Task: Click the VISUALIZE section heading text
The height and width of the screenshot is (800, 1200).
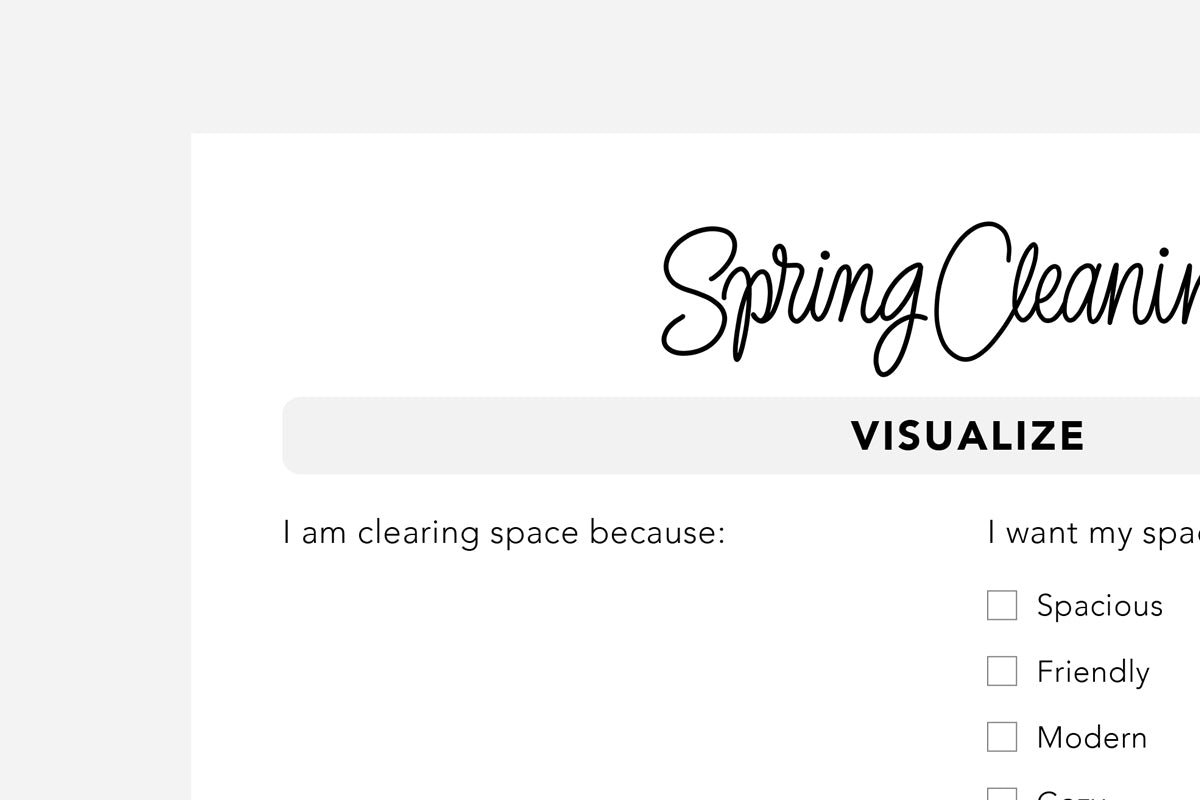Action: 968,436
